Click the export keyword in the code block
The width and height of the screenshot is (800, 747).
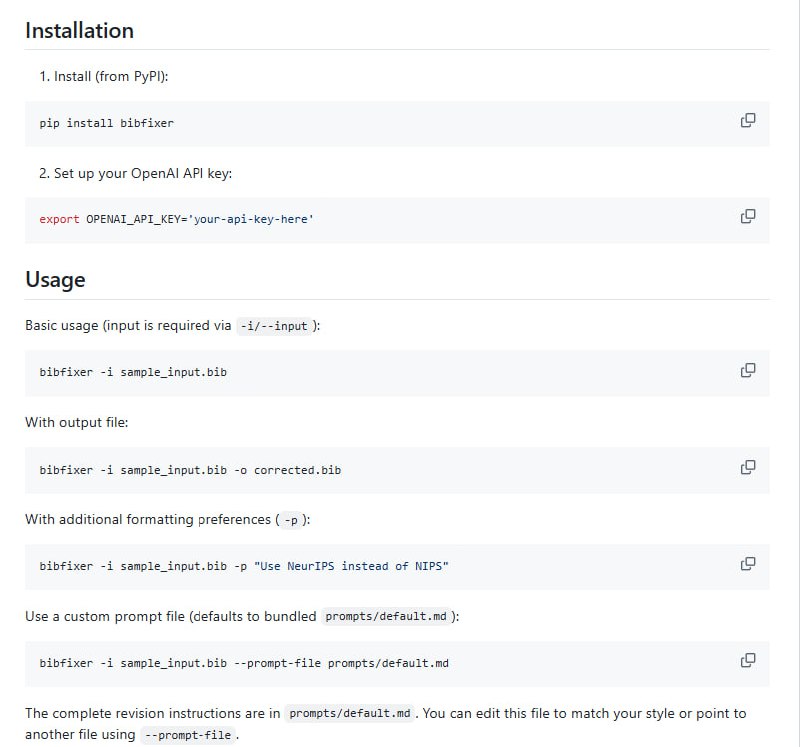tap(59, 219)
